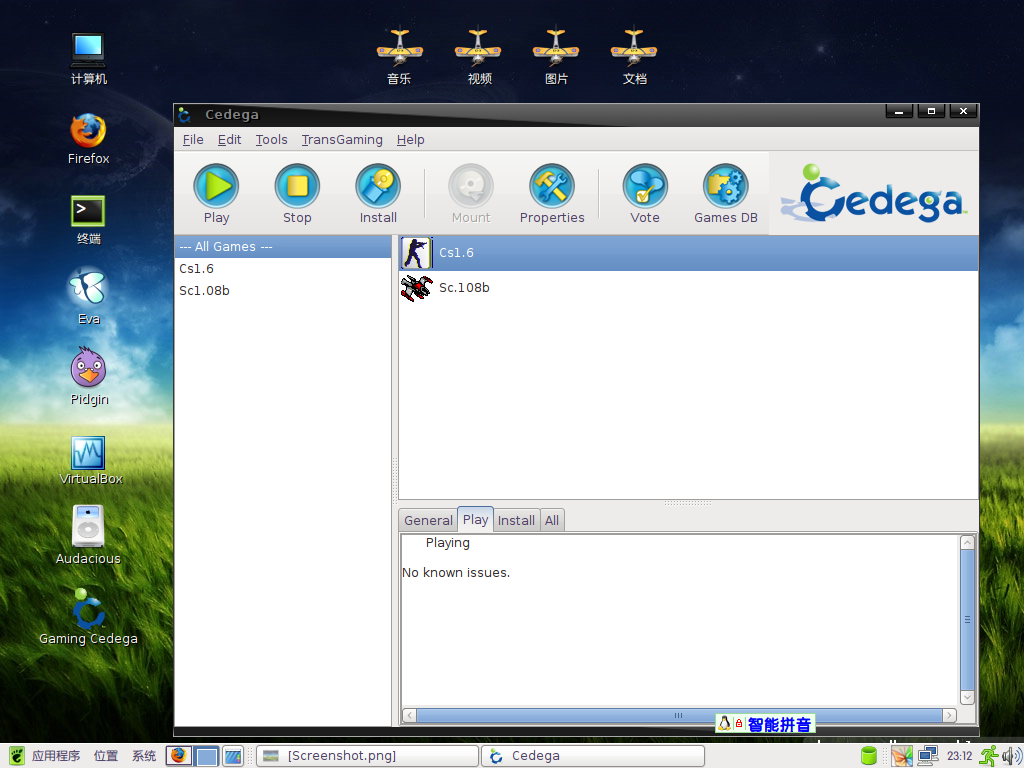Image resolution: width=1024 pixels, height=768 pixels.
Task: Switch to the Cedega taskbar button
Action: tap(594, 756)
